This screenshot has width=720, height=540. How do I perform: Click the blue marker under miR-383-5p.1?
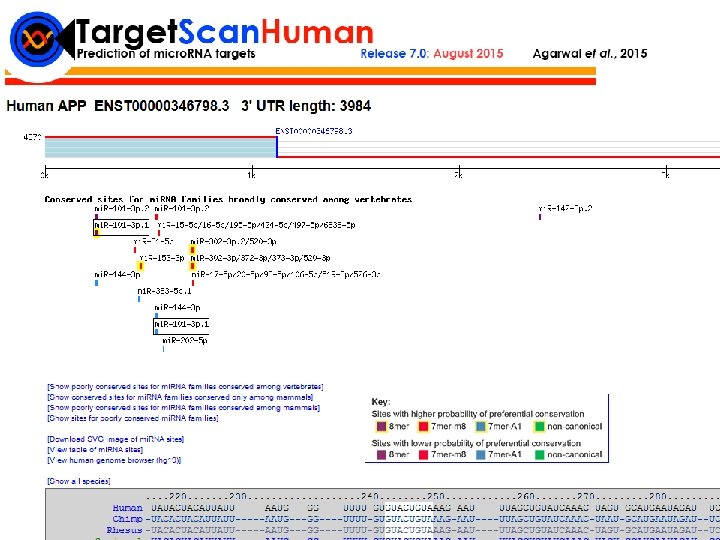[139, 299]
